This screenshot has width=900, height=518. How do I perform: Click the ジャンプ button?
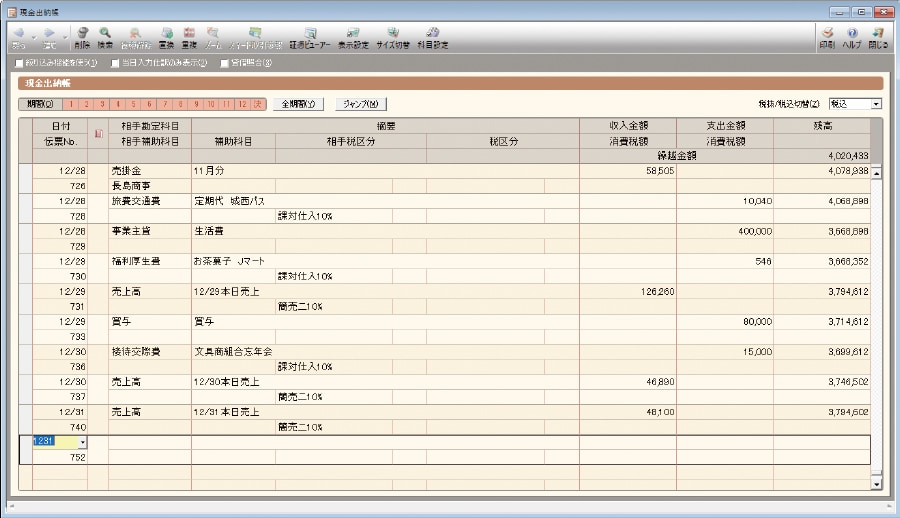click(360, 103)
